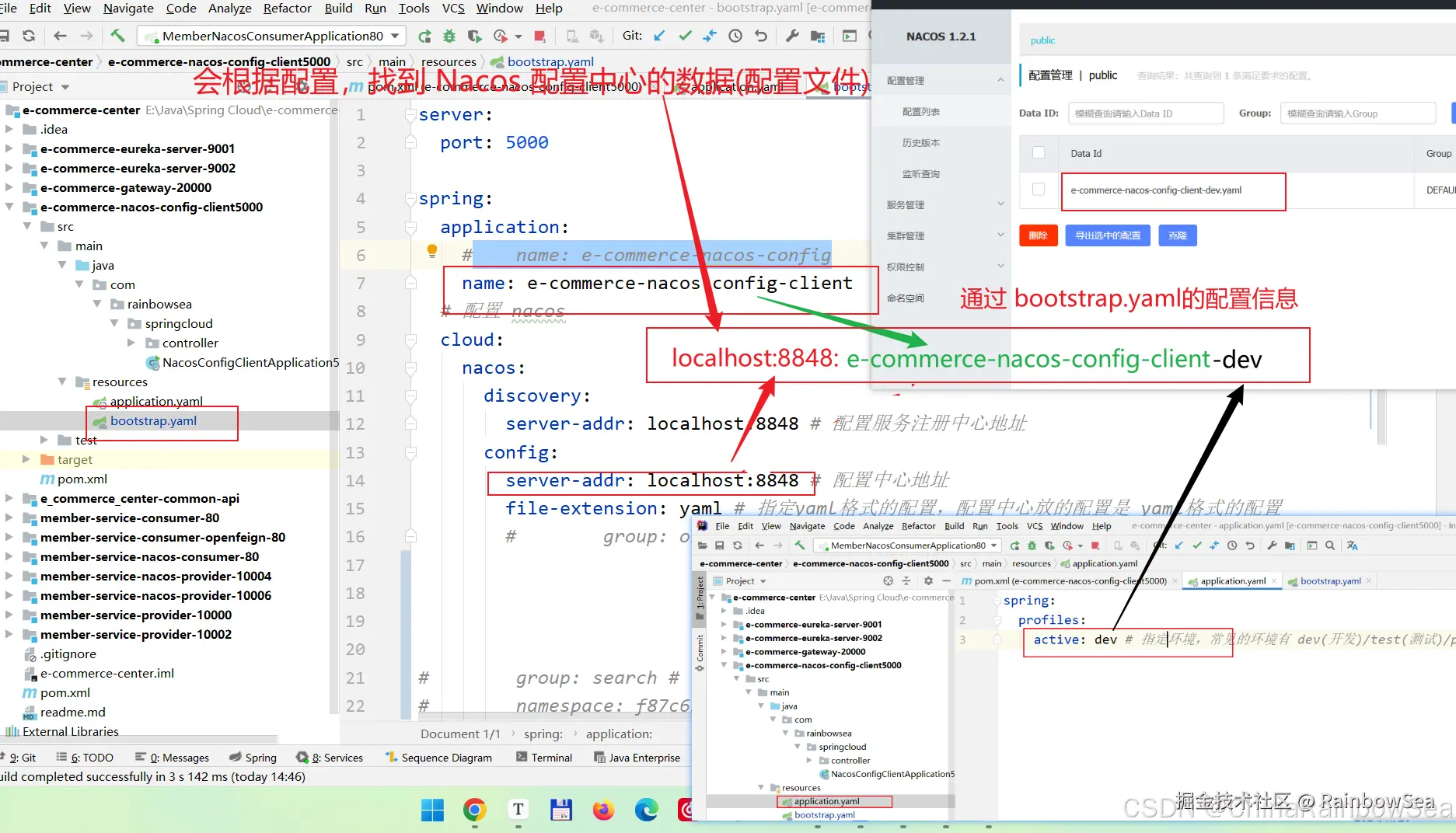Launch Firefox from the taskbar
This screenshot has width=1456, height=833.
pyautogui.click(x=603, y=810)
